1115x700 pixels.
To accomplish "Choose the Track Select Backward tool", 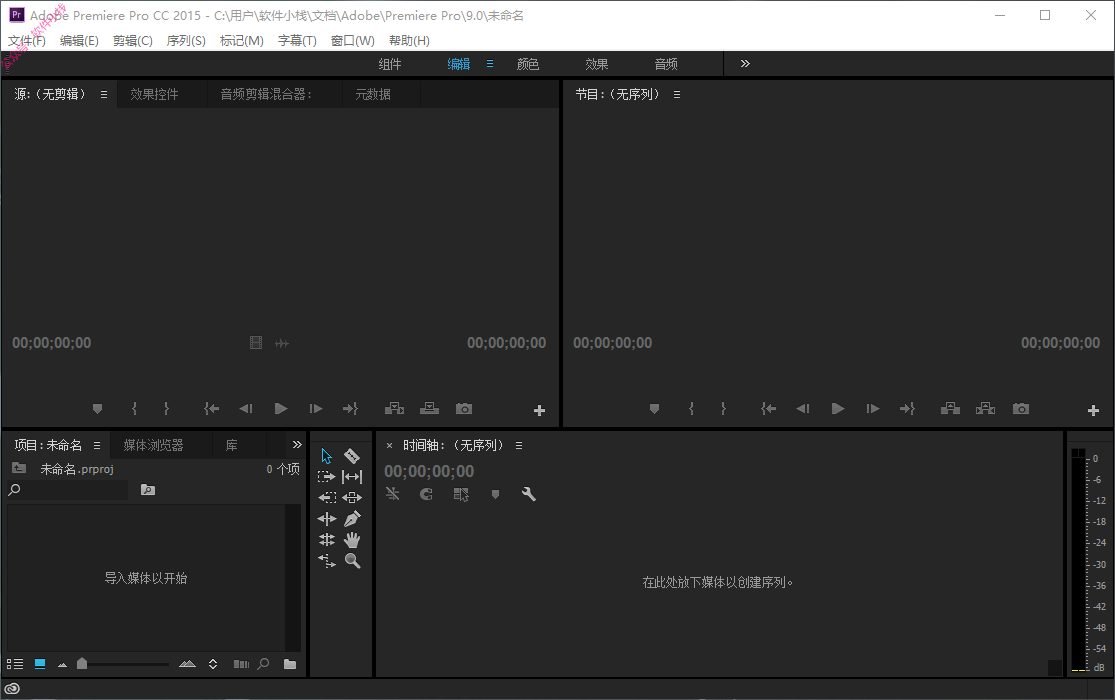I will (326, 497).
